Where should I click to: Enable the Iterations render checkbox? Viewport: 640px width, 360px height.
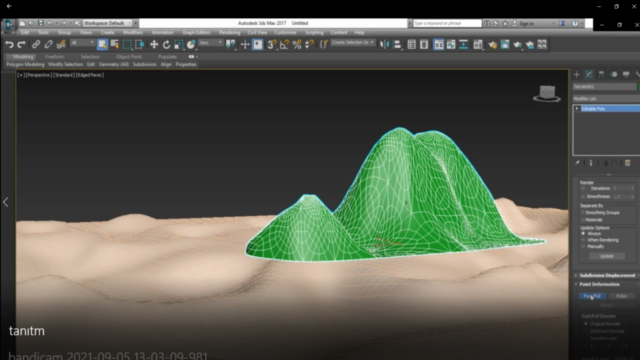pyautogui.click(x=583, y=189)
